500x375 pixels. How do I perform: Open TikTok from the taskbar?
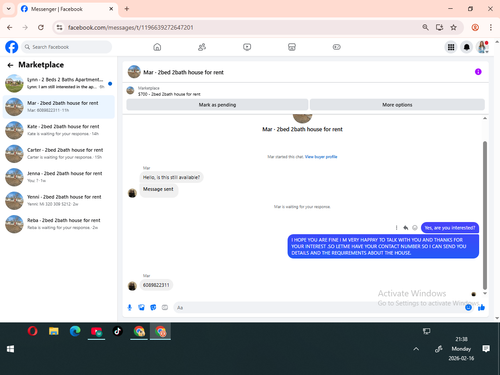coord(117,331)
